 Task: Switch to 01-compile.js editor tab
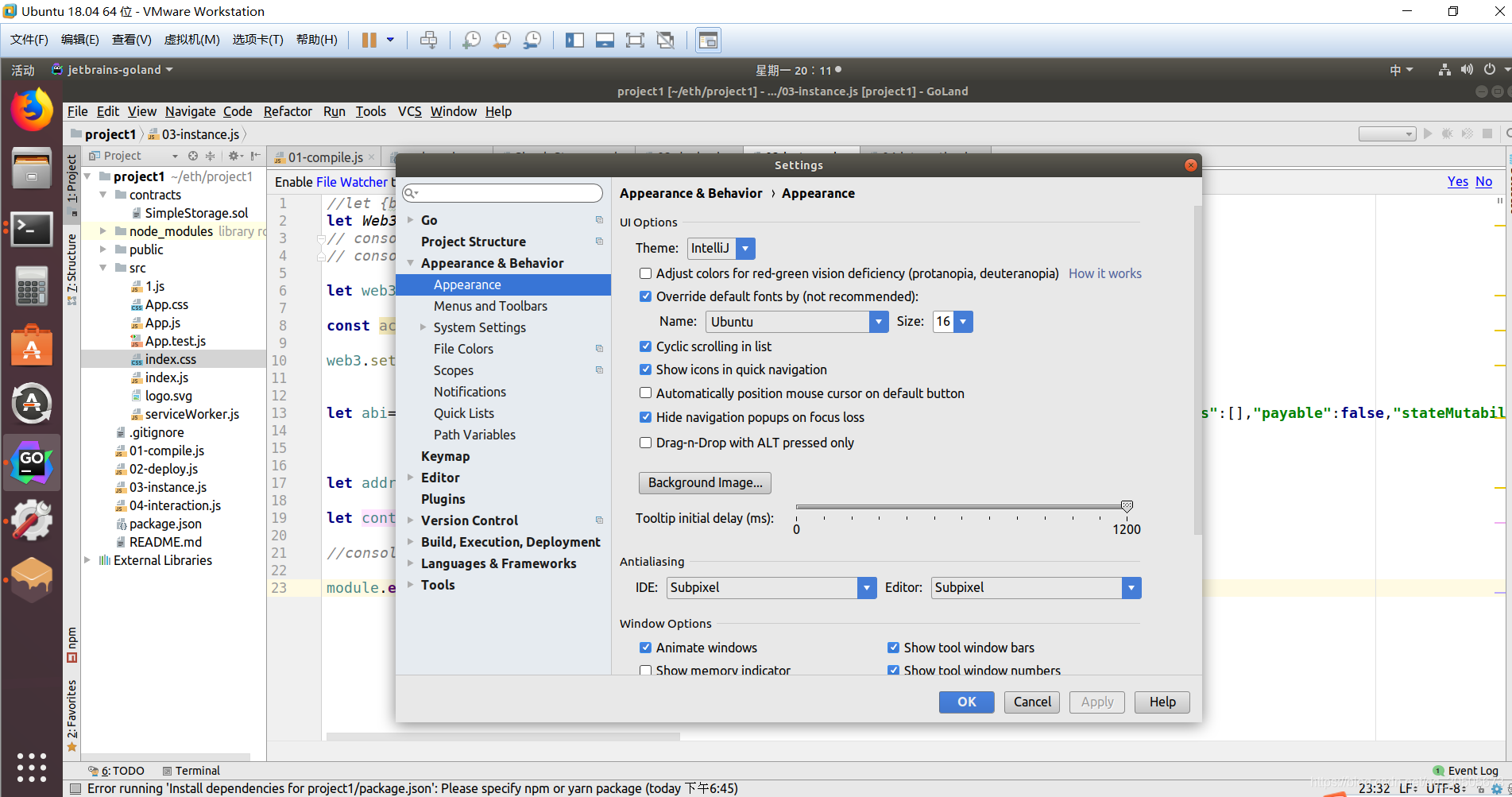[x=325, y=157]
